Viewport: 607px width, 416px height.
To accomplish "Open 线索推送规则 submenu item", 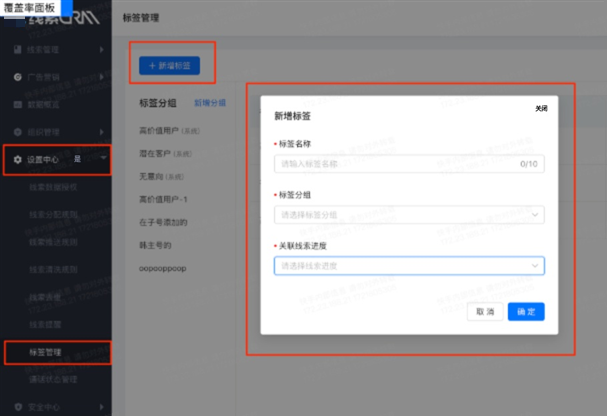I will (x=53, y=242).
